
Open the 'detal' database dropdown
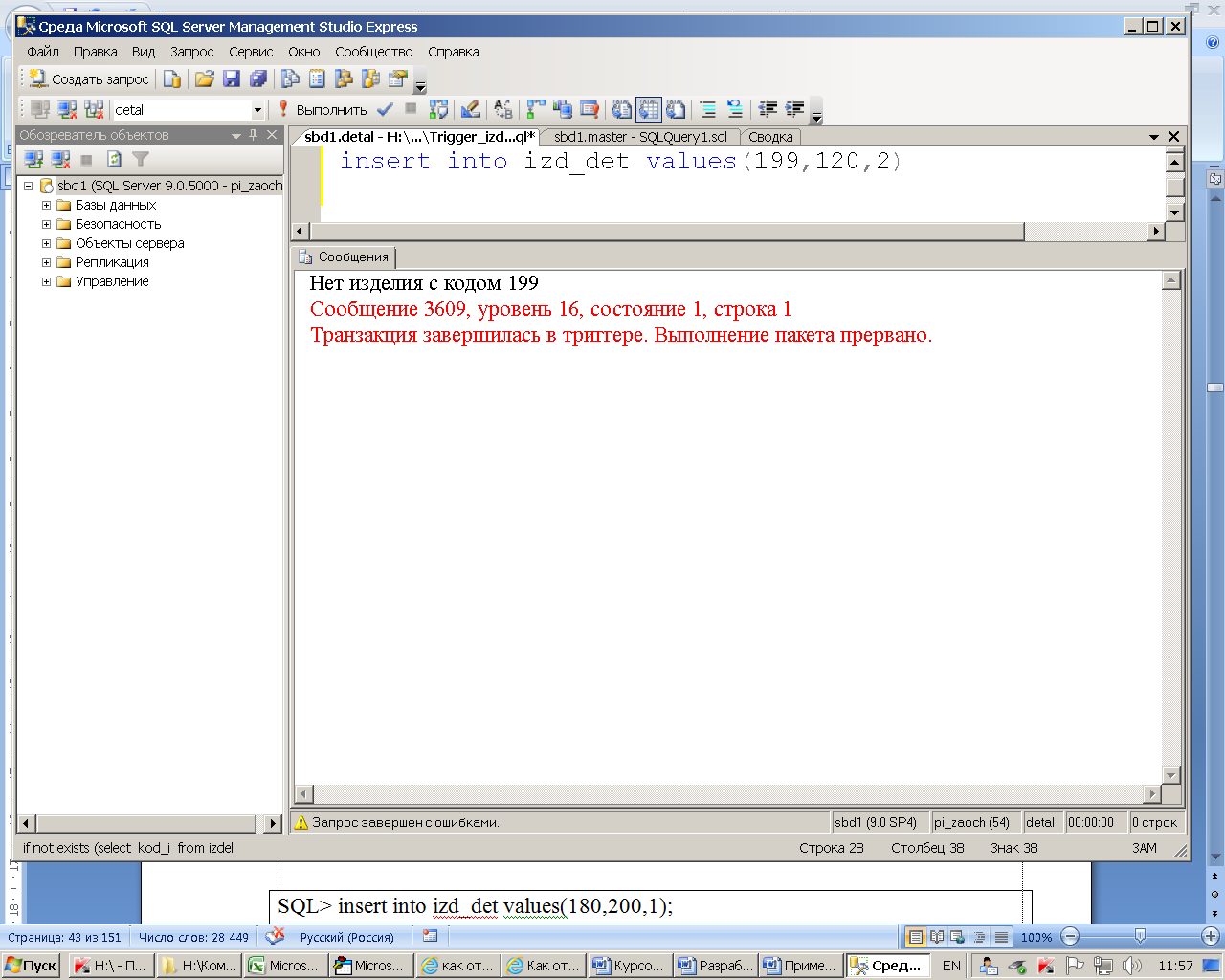click(x=257, y=110)
